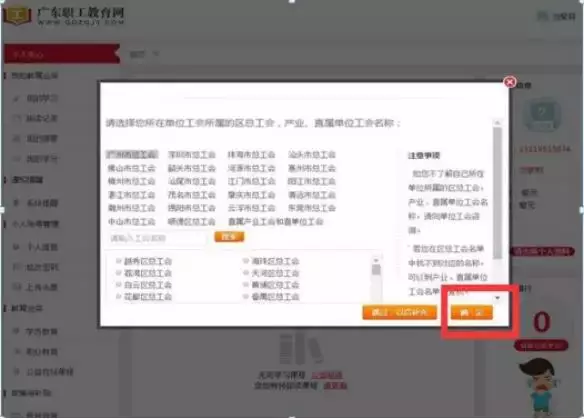Choose 深圳市总工会 from the city list
The image size is (584, 419).
click(192, 155)
